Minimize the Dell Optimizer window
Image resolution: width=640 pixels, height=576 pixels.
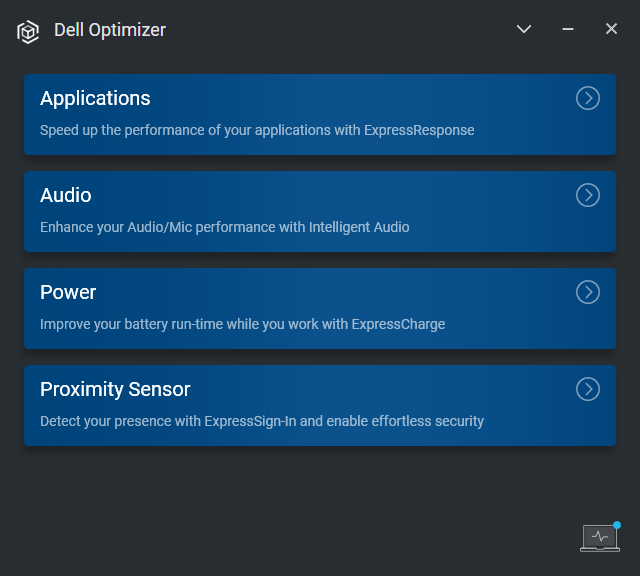(568, 30)
